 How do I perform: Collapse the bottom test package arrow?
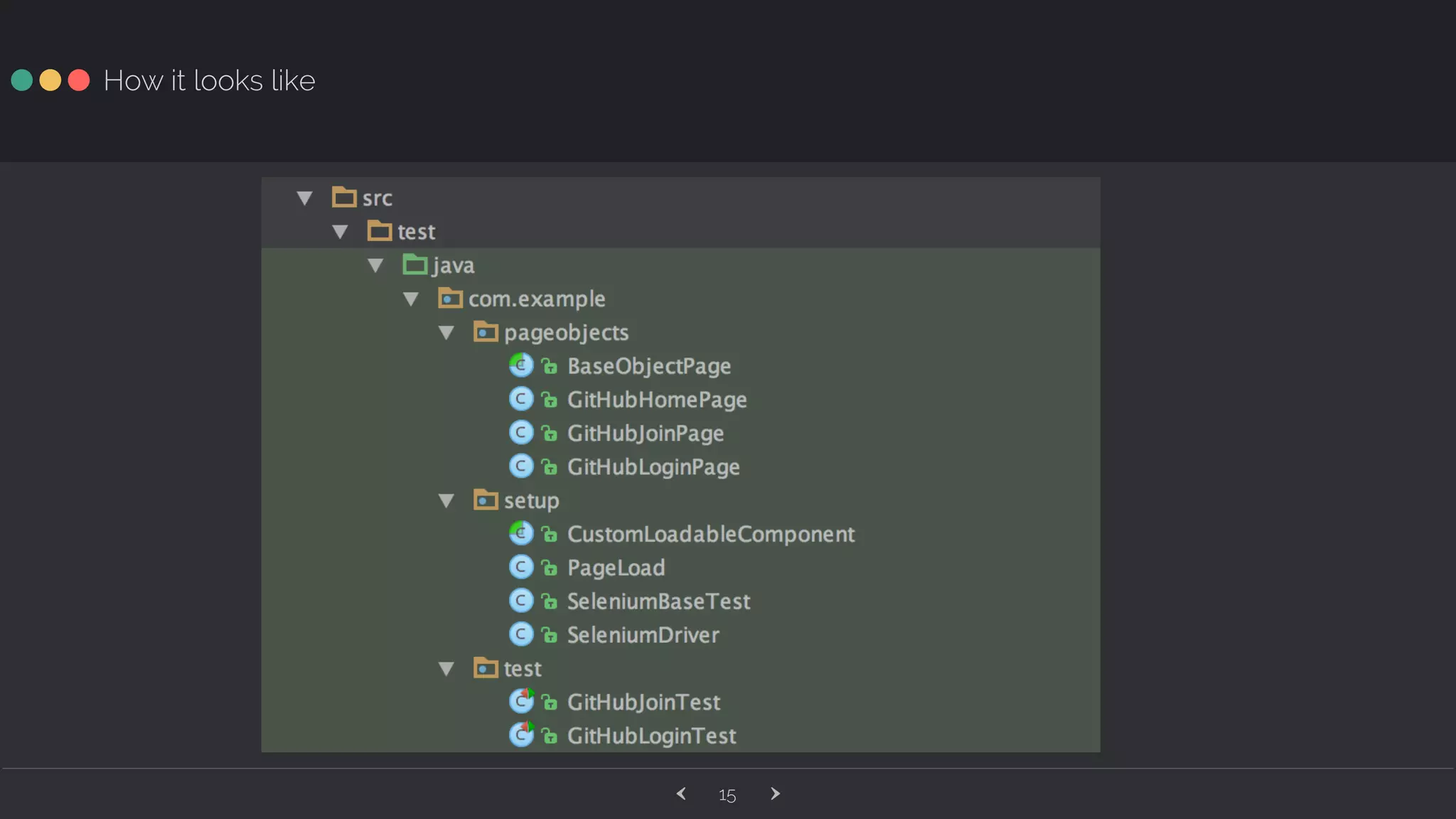point(446,668)
